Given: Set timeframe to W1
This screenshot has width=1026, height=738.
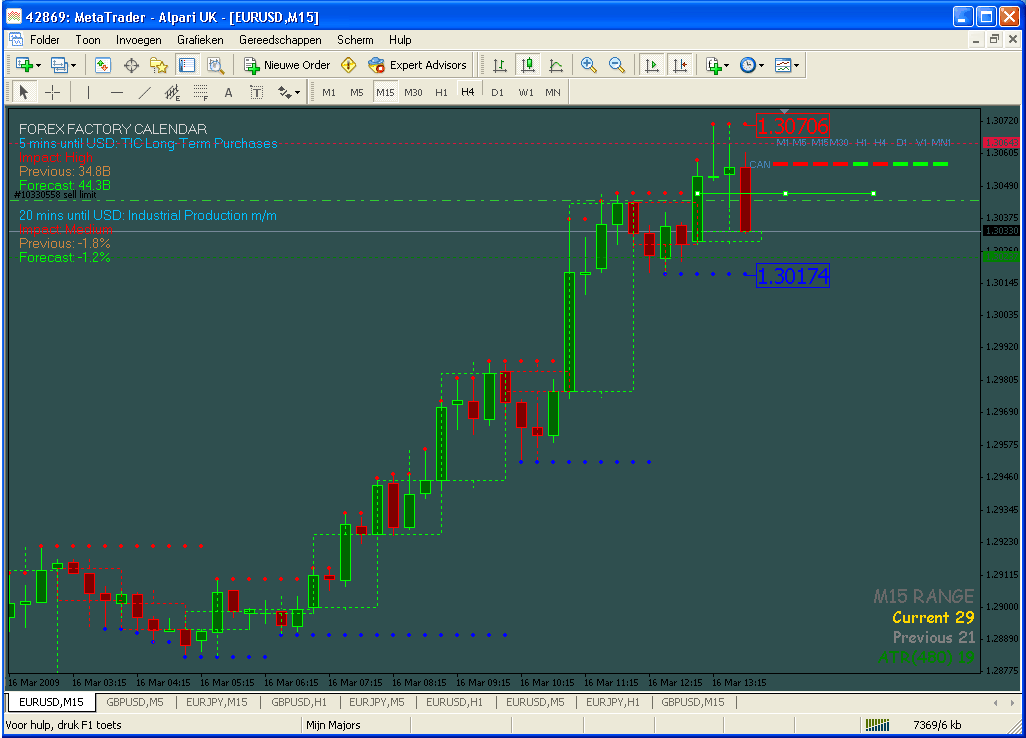Looking at the screenshot, I should [x=525, y=92].
